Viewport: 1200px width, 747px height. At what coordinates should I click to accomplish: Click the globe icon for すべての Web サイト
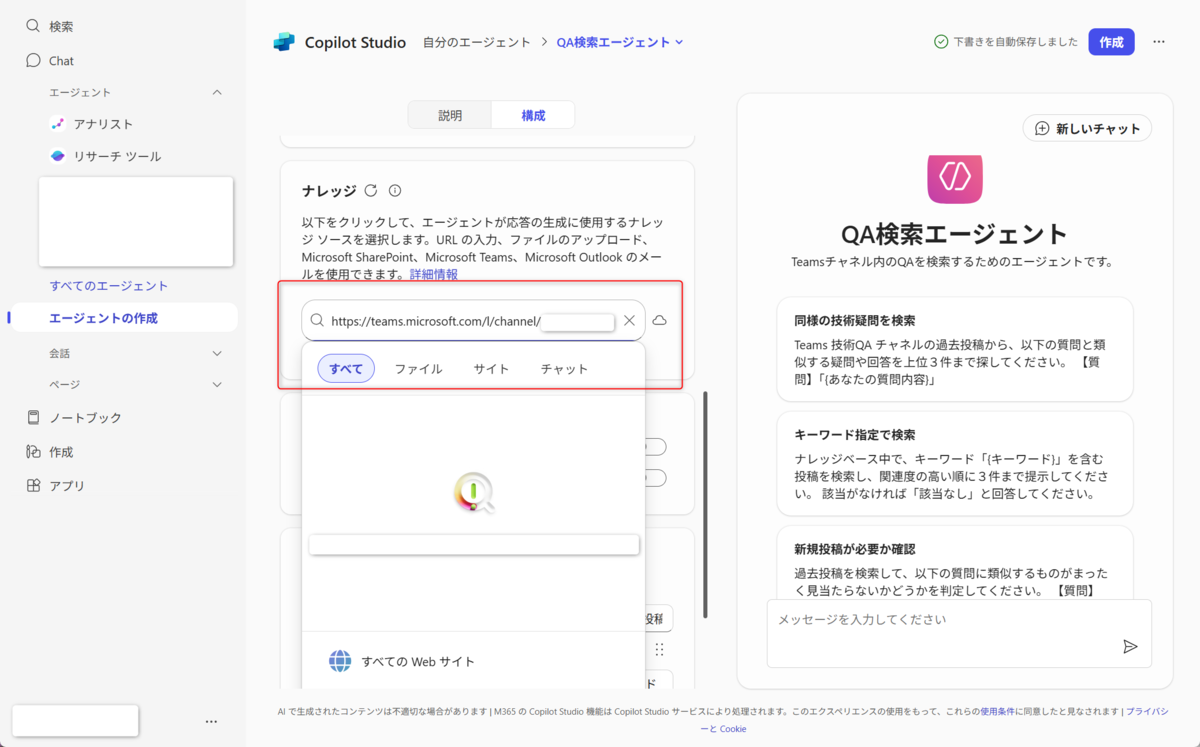click(x=340, y=661)
